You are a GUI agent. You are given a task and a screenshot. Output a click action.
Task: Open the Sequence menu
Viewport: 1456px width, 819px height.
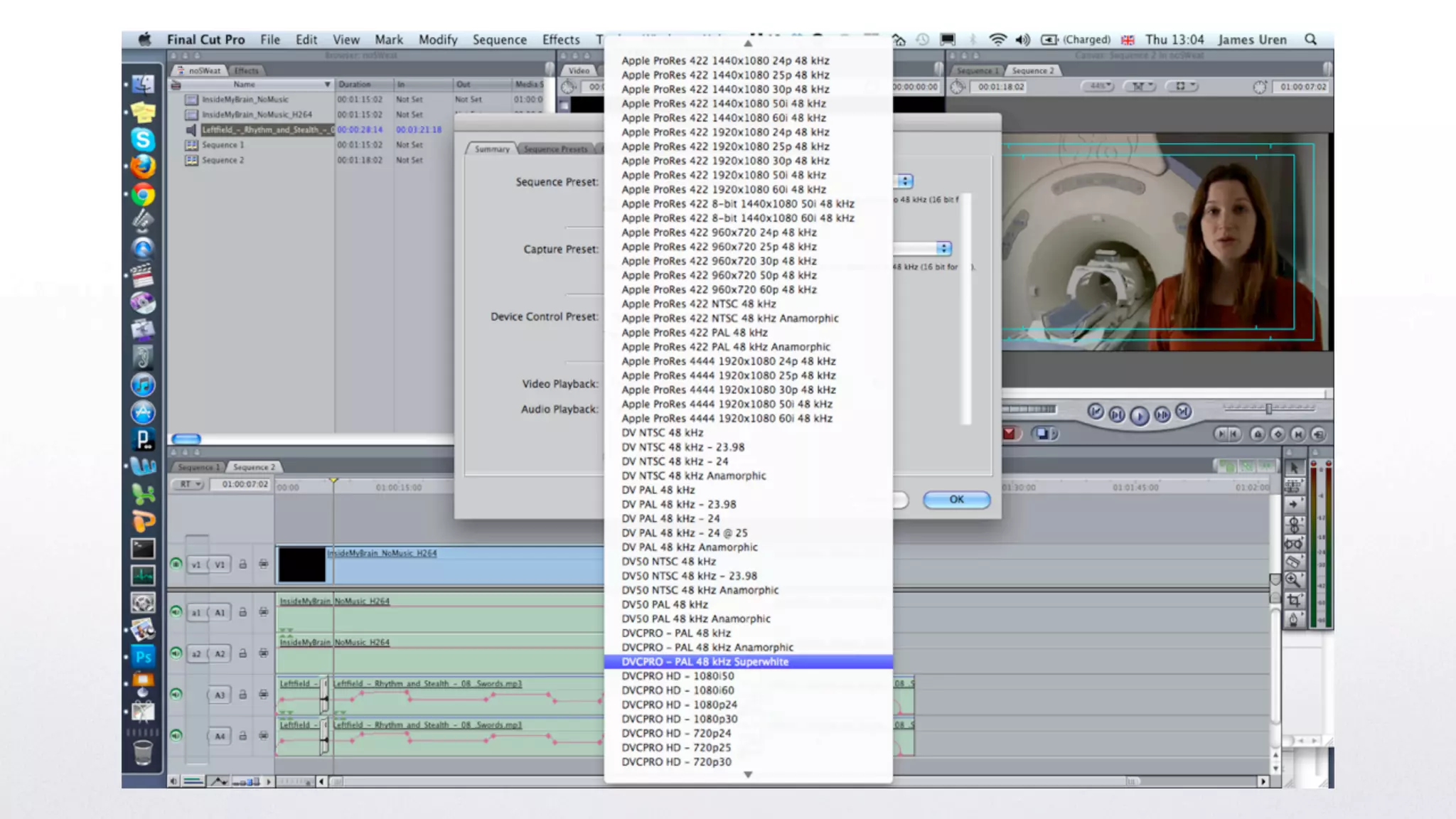(x=499, y=40)
